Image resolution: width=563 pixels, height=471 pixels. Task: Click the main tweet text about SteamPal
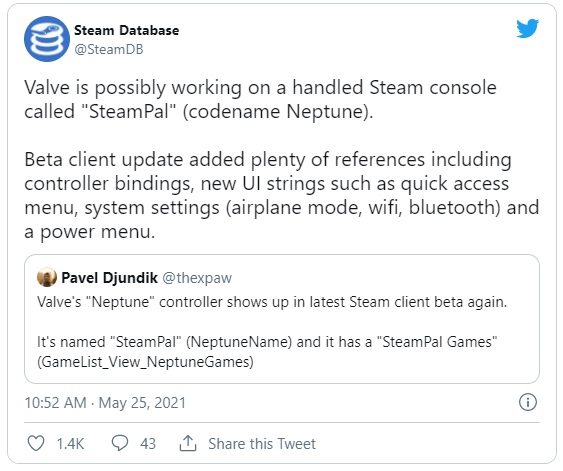[260, 99]
